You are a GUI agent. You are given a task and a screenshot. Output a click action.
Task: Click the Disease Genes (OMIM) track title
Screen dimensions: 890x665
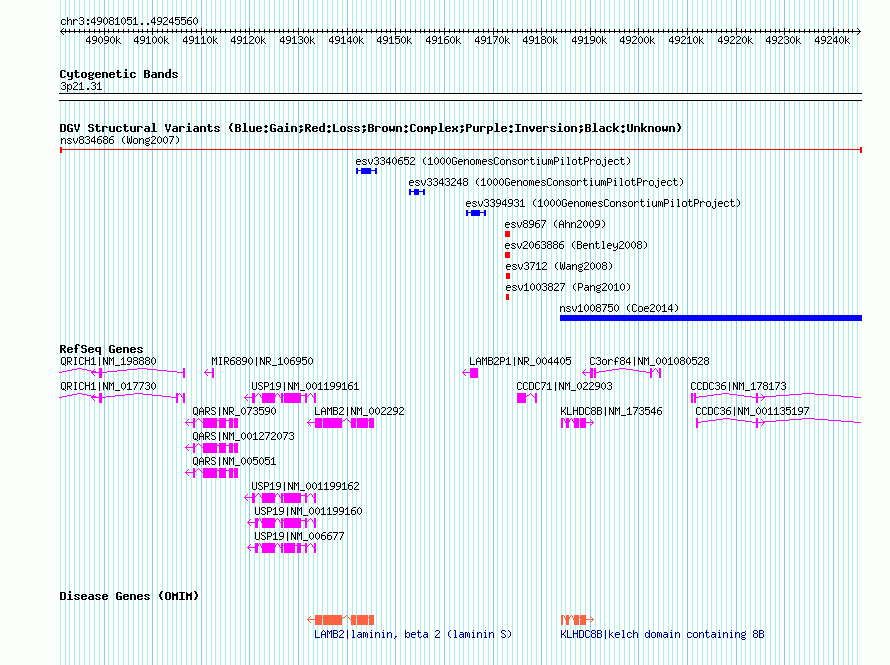(129, 596)
